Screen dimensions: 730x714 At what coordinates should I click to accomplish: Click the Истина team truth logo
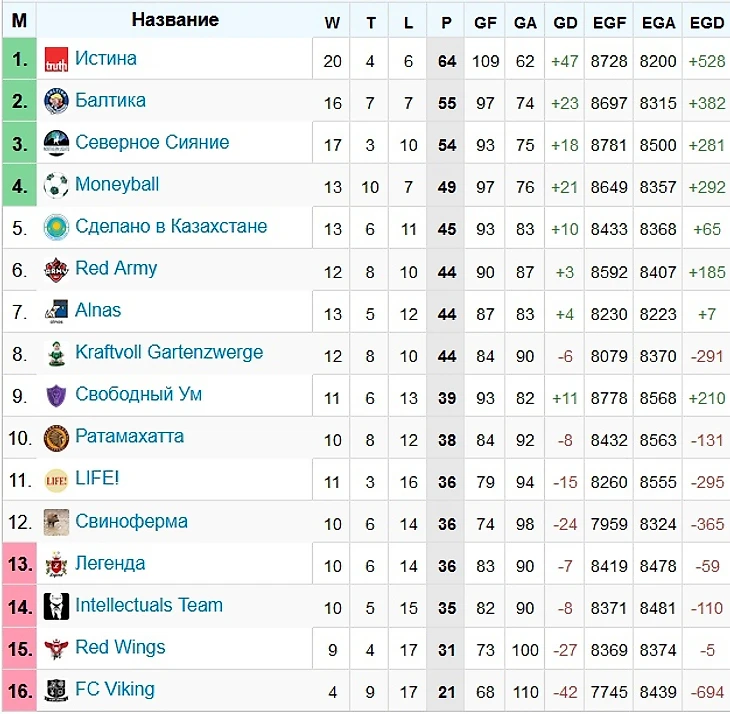point(56,60)
